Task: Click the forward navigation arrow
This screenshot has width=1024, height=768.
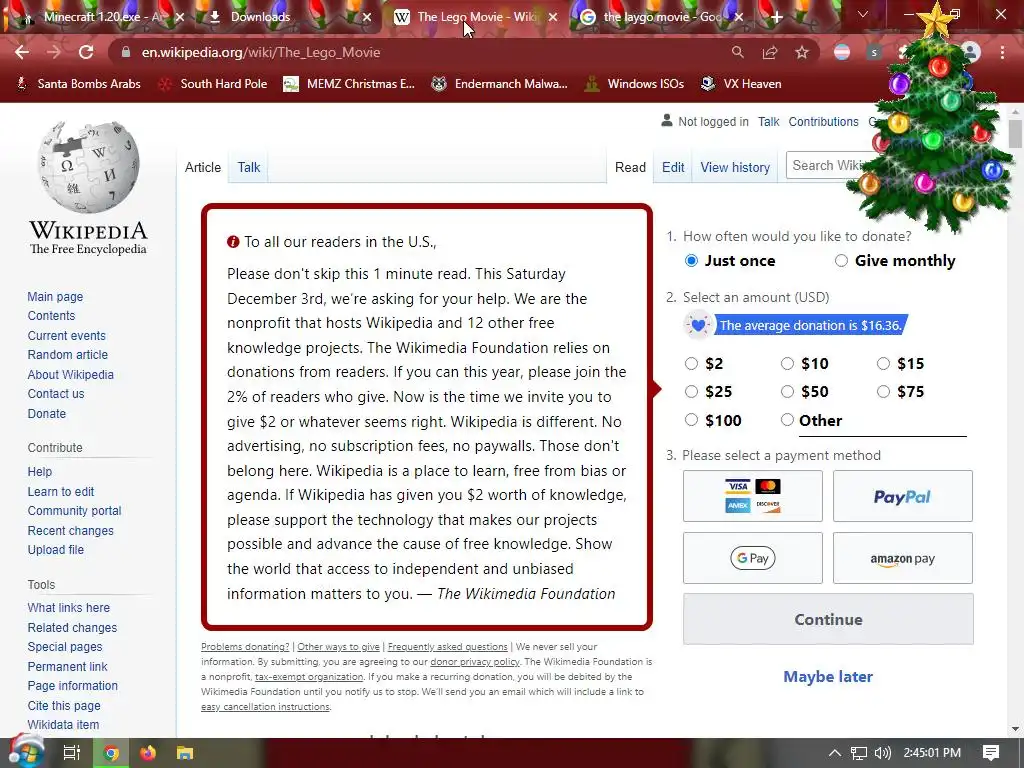Action: pyautogui.click(x=54, y=52)
